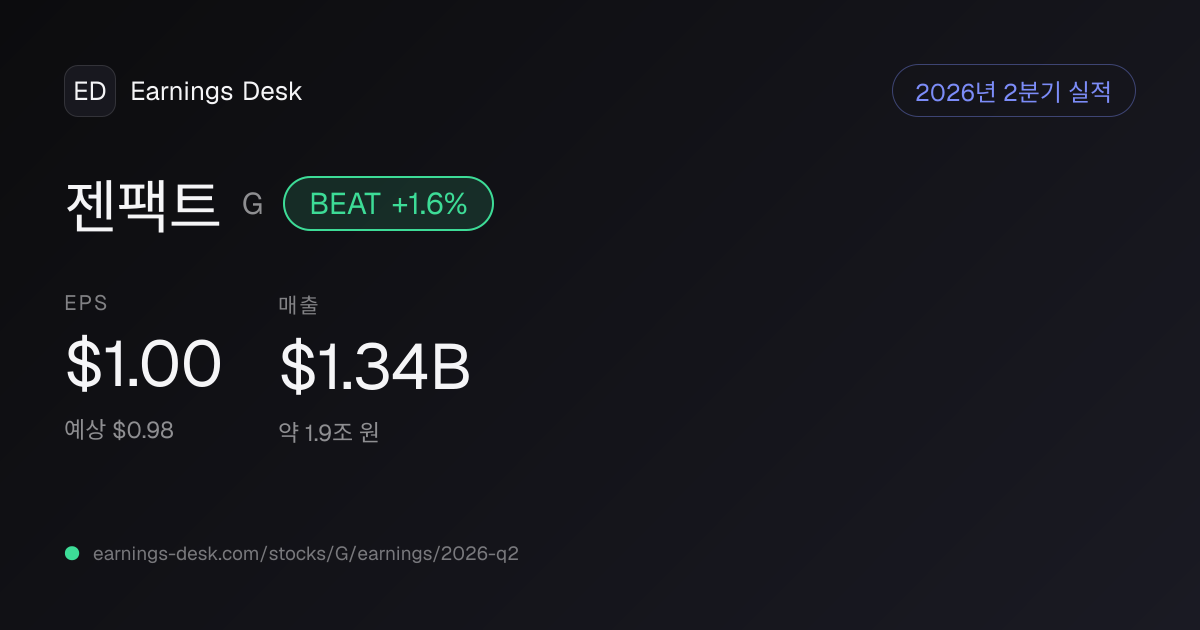Select the 약 1.9조 원 conversion text
This screenshot has height=630, width=1200.
(x=329, y=433)
